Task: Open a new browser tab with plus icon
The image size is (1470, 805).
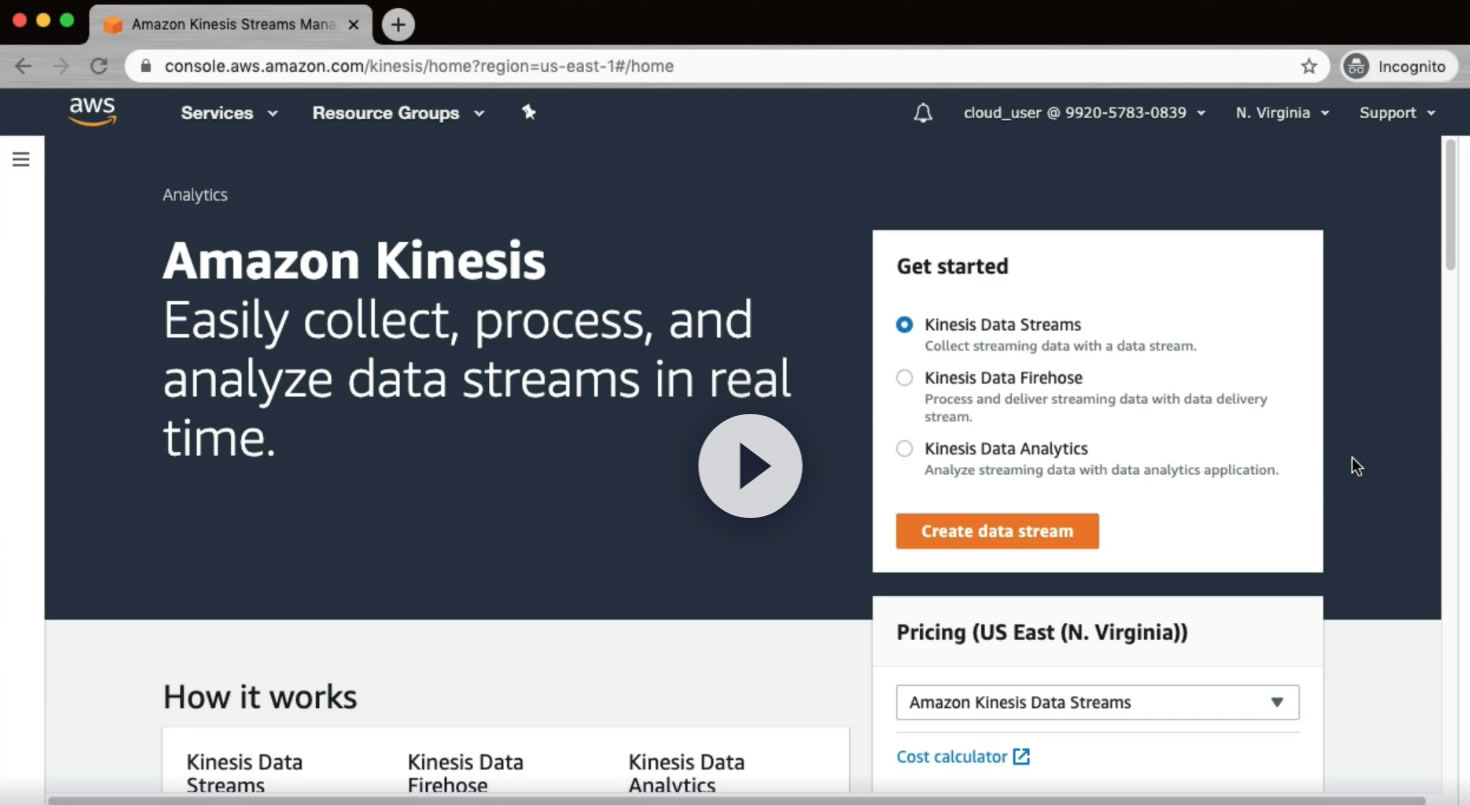Action: pyautogui.click(x=398, y=24)
